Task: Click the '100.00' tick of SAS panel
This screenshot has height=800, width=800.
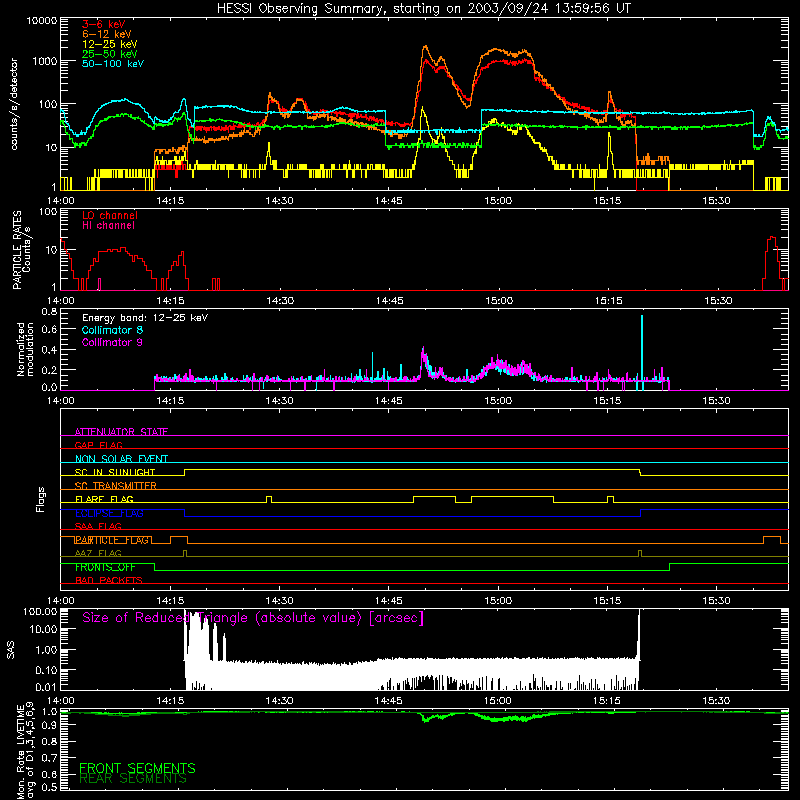Action: click(x=41, y=612)
